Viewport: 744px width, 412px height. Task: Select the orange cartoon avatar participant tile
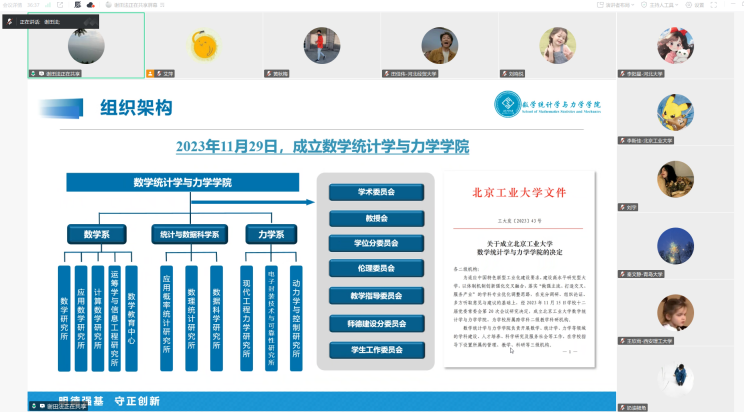pyautogui.click(x=203, y=45)
